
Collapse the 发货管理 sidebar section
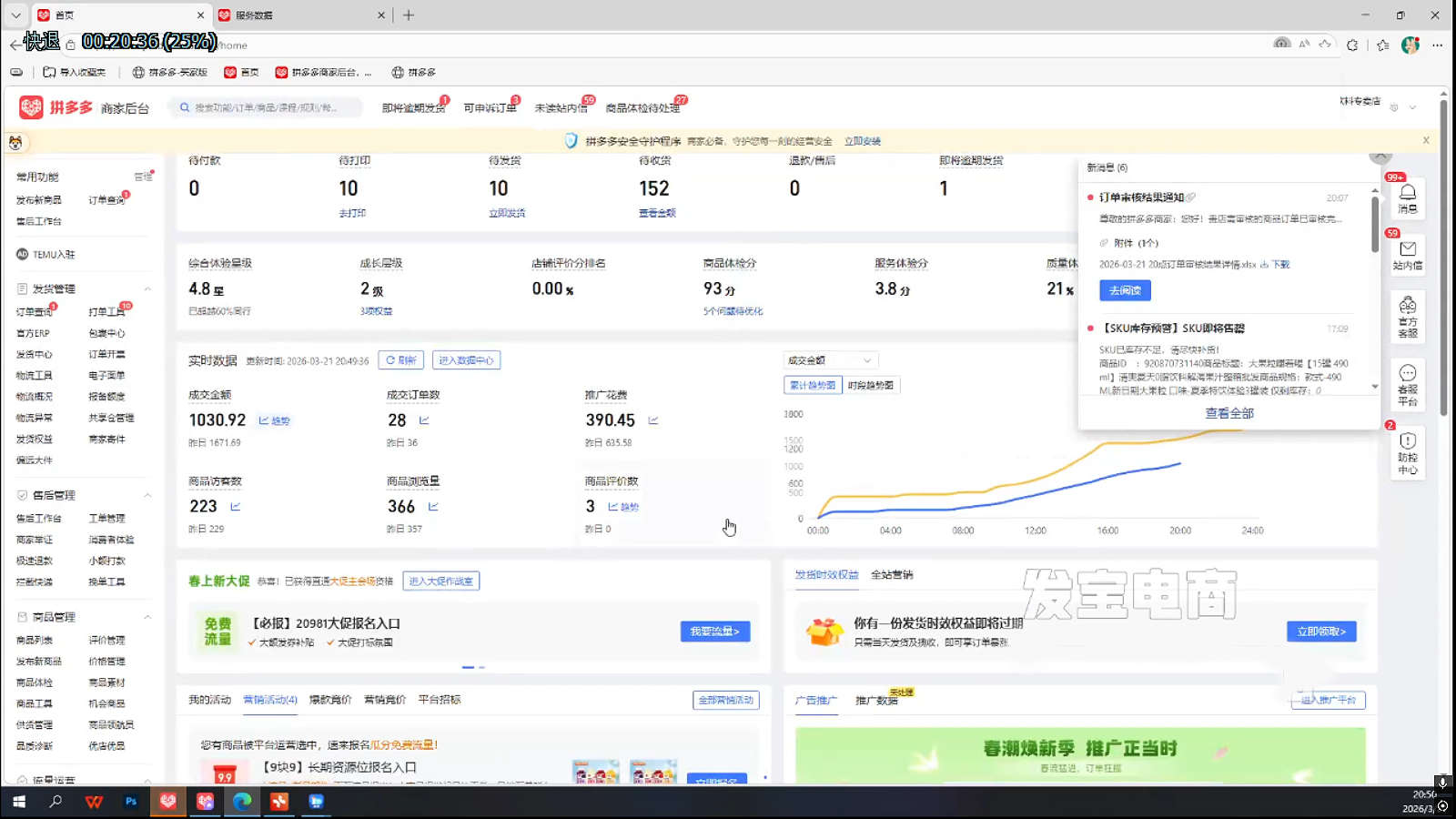[x=147, y=288]
